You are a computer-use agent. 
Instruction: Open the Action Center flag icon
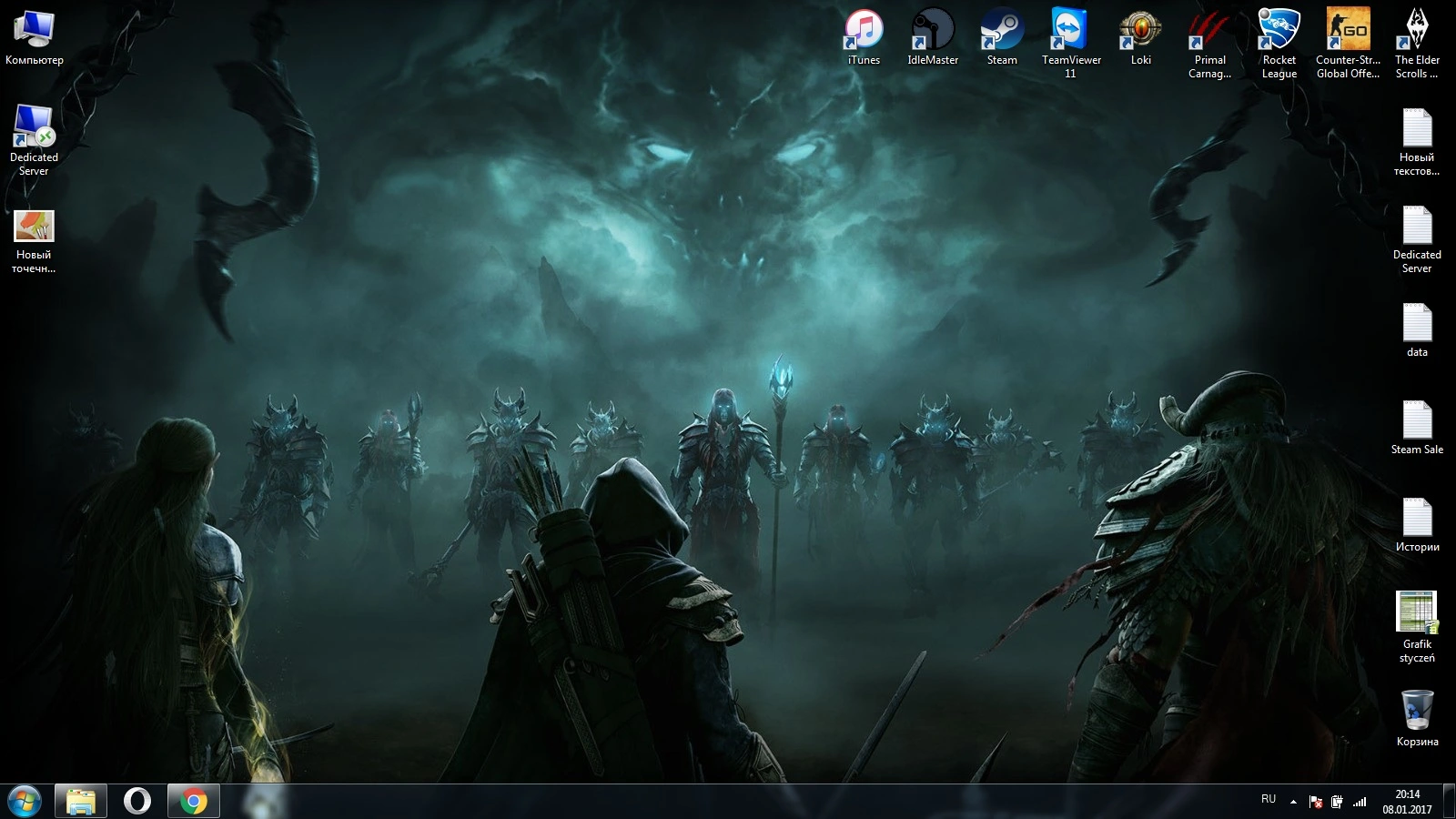[1316, 802]
